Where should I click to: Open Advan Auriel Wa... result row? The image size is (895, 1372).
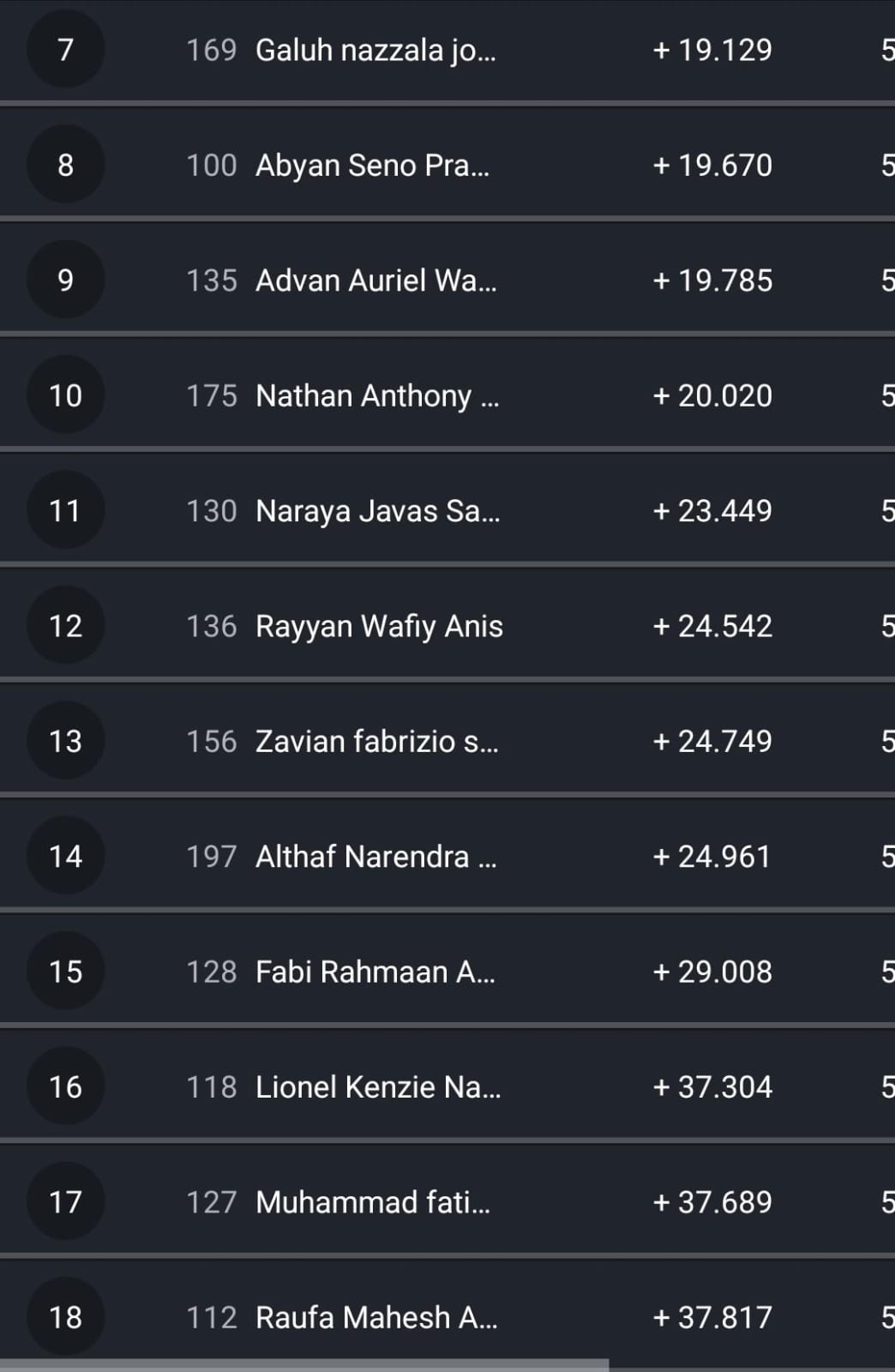[375, 280]
